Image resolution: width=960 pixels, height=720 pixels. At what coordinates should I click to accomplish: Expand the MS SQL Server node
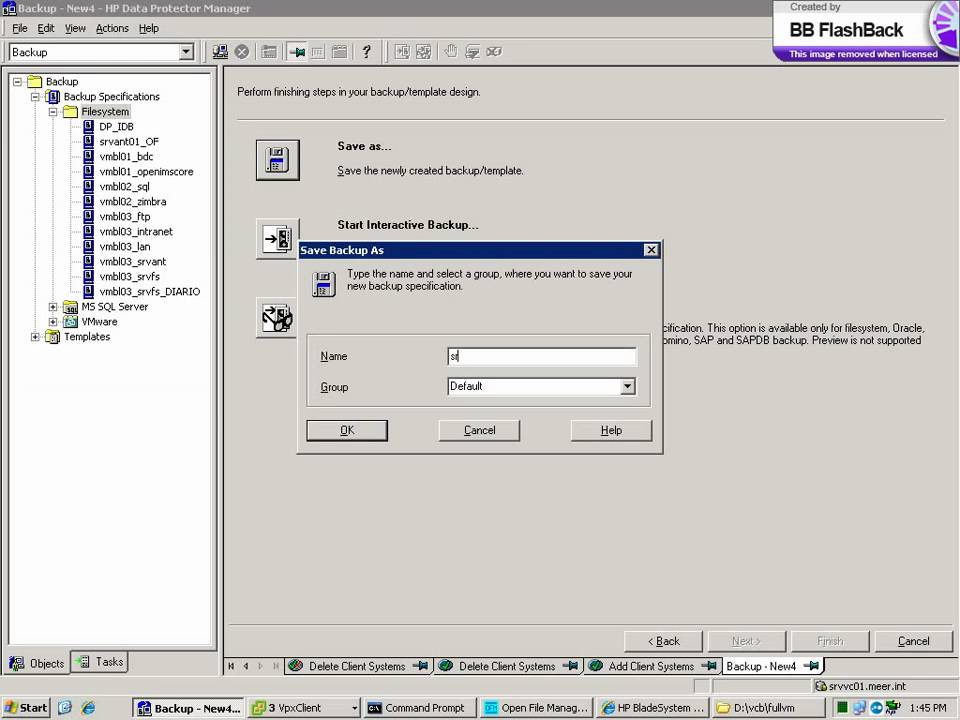(53, 307)
